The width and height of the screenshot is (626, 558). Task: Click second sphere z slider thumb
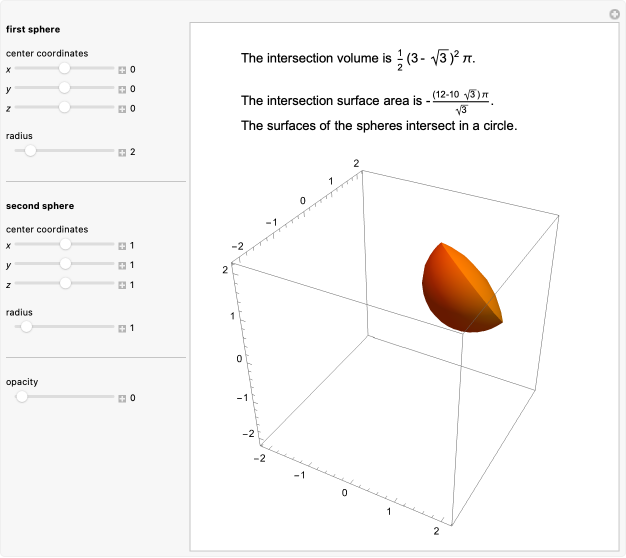[66, 283]
